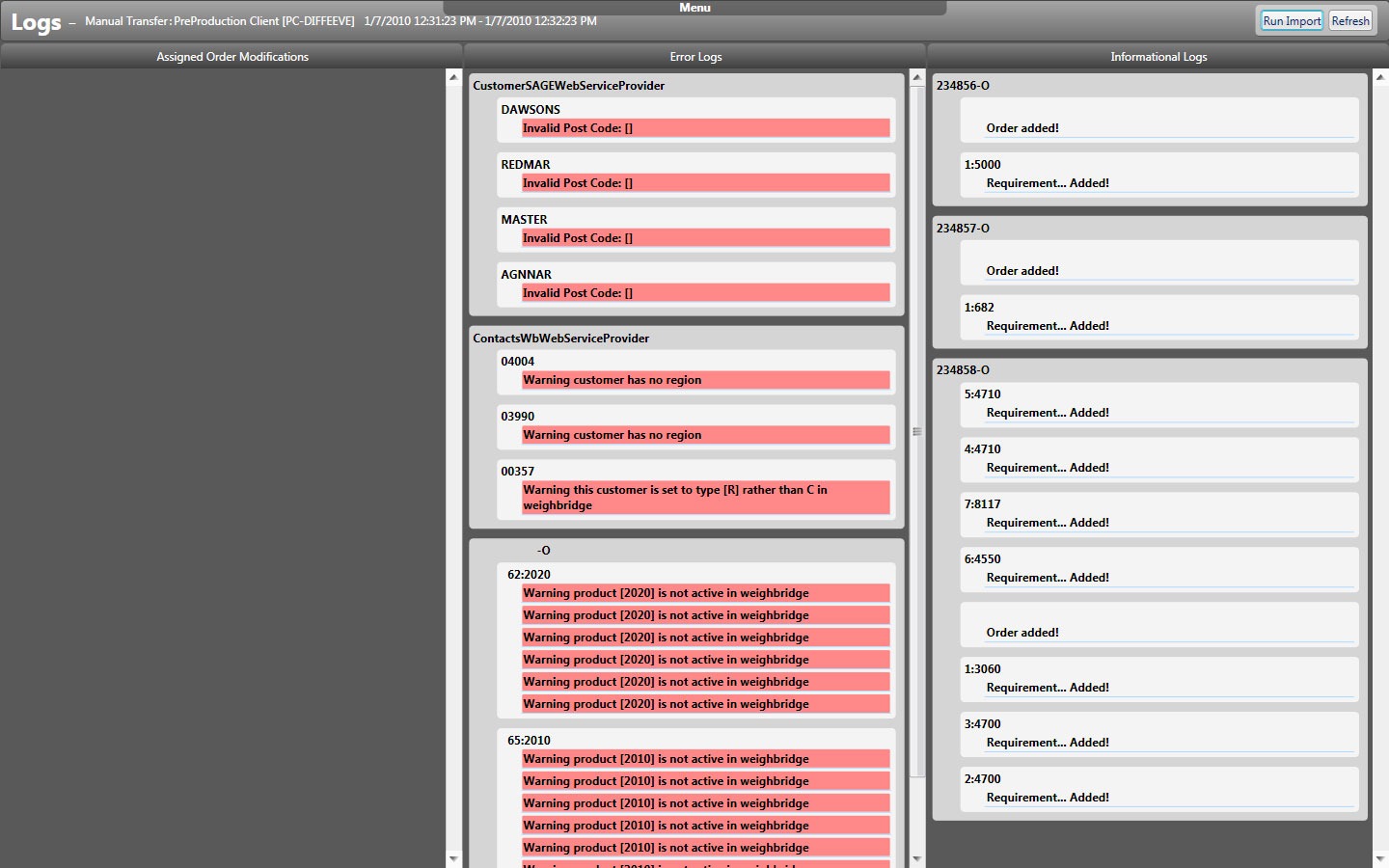Click the Error Logs scrollbar thumb grip
1389x868 pixels.
(917, 431)
